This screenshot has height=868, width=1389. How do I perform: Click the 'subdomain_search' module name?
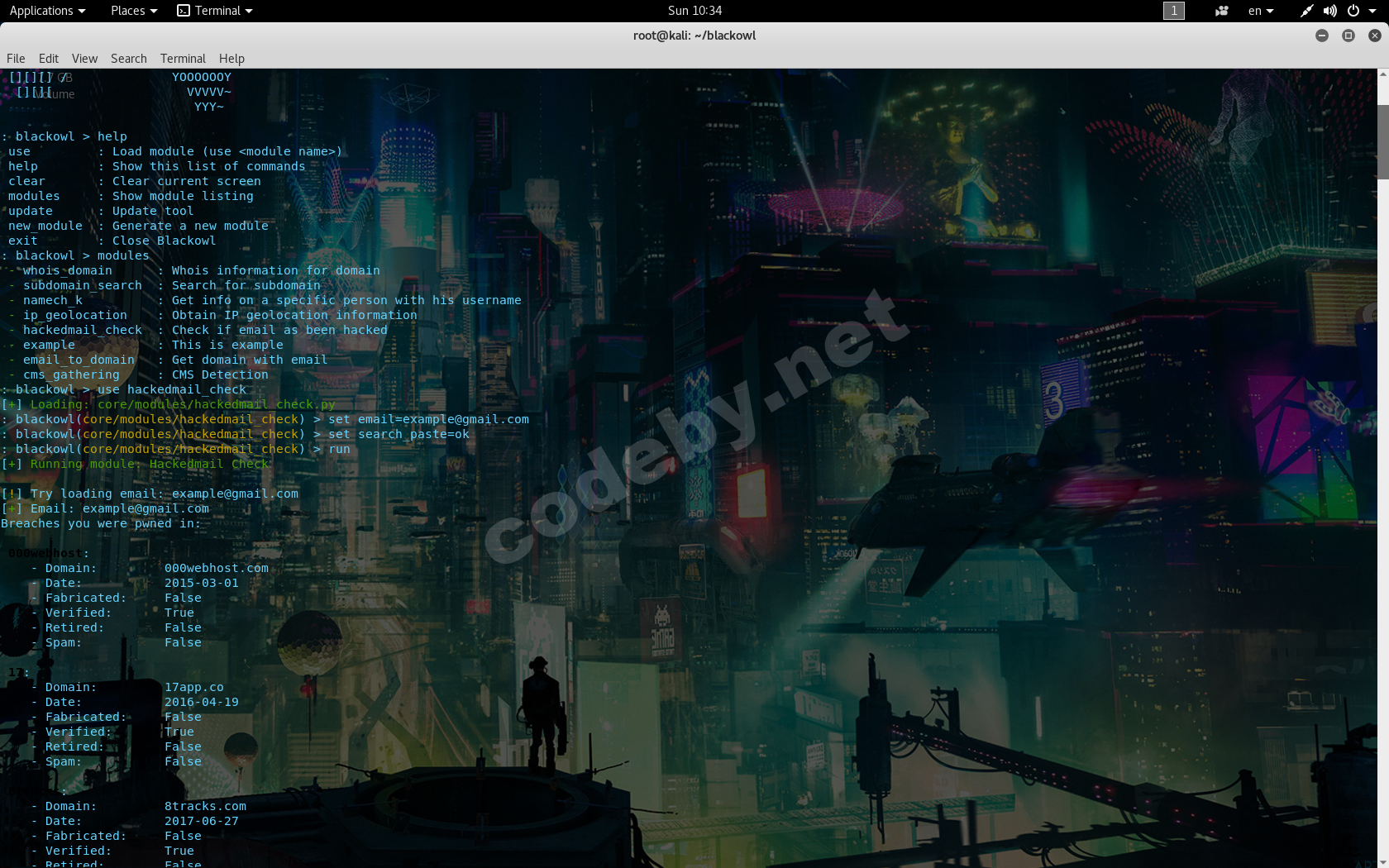(83, 285)
